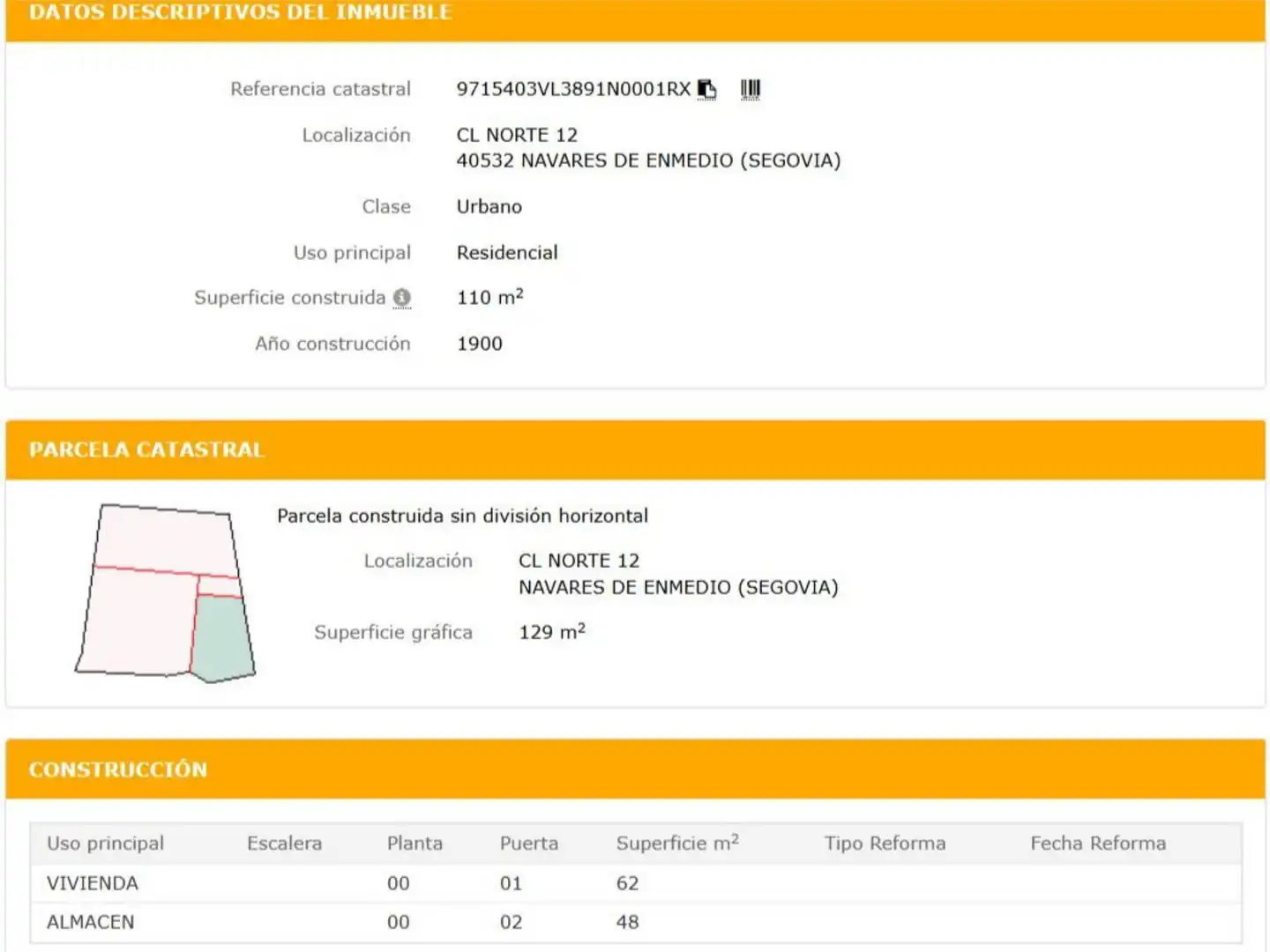Click the Uso principal column header
1270x952 pixels.
pyautogui.click(x=106, y=844)
